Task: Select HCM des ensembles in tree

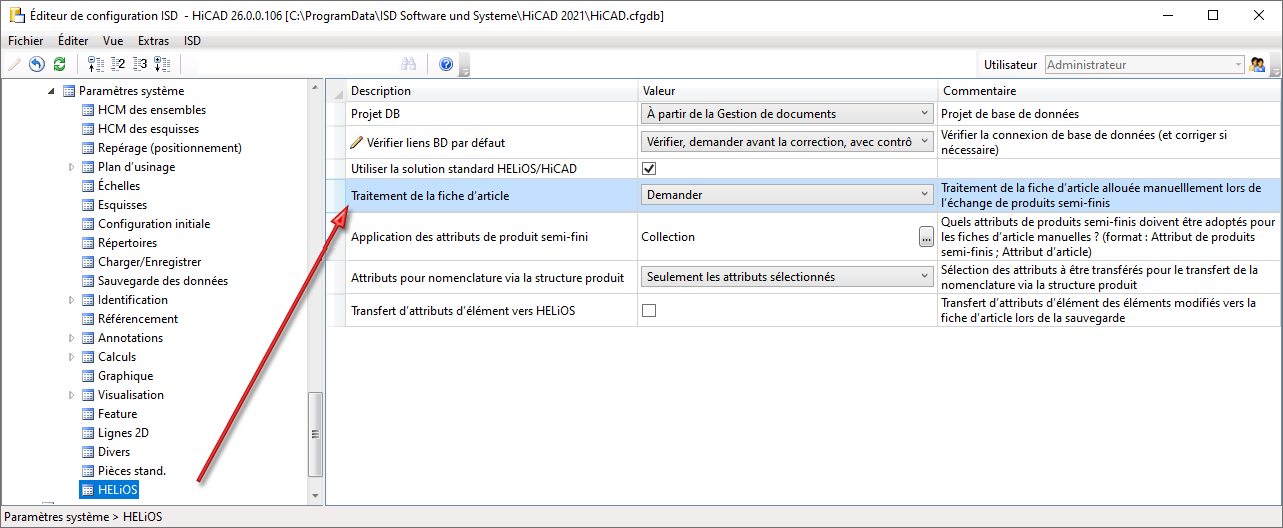Action: (x=152, y=110)
